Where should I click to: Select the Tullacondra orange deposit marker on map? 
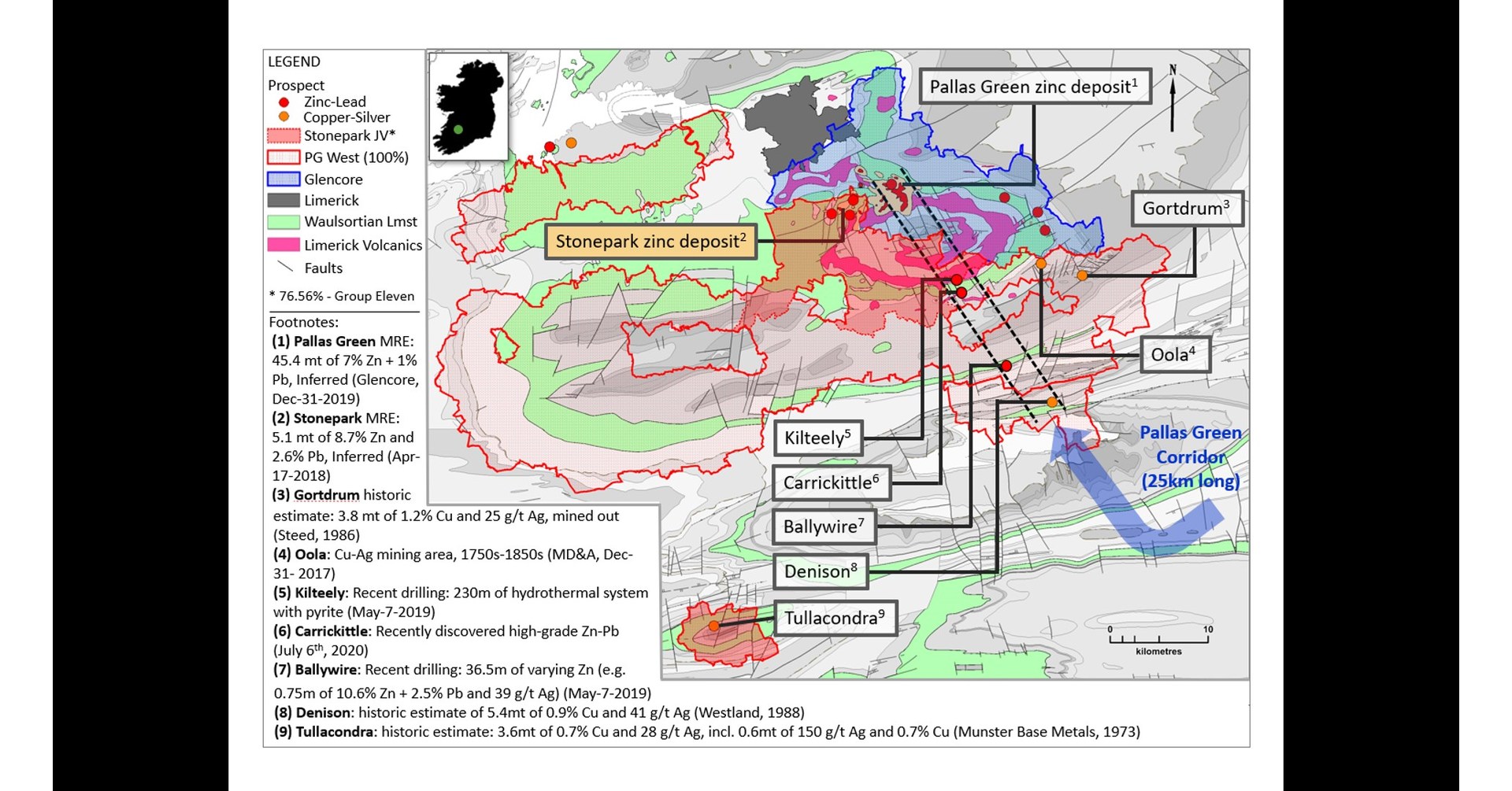[713, 624]
